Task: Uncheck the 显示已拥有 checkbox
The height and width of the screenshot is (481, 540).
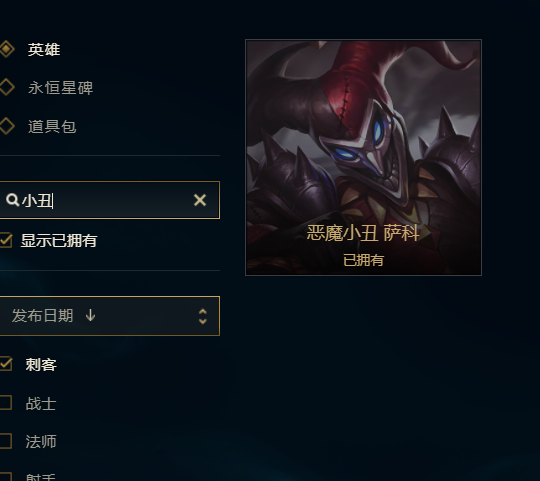Action: click(x=6, y=240)
